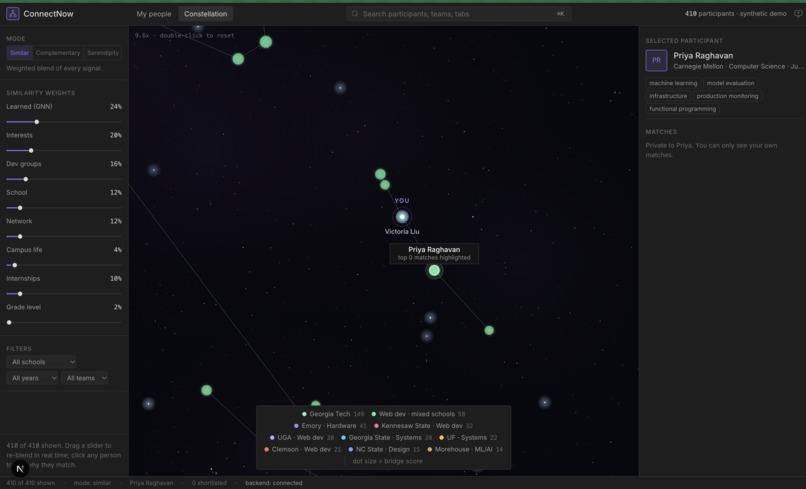Click the dim star node right of the legend

pyautogui.click(x=544, y=403)
